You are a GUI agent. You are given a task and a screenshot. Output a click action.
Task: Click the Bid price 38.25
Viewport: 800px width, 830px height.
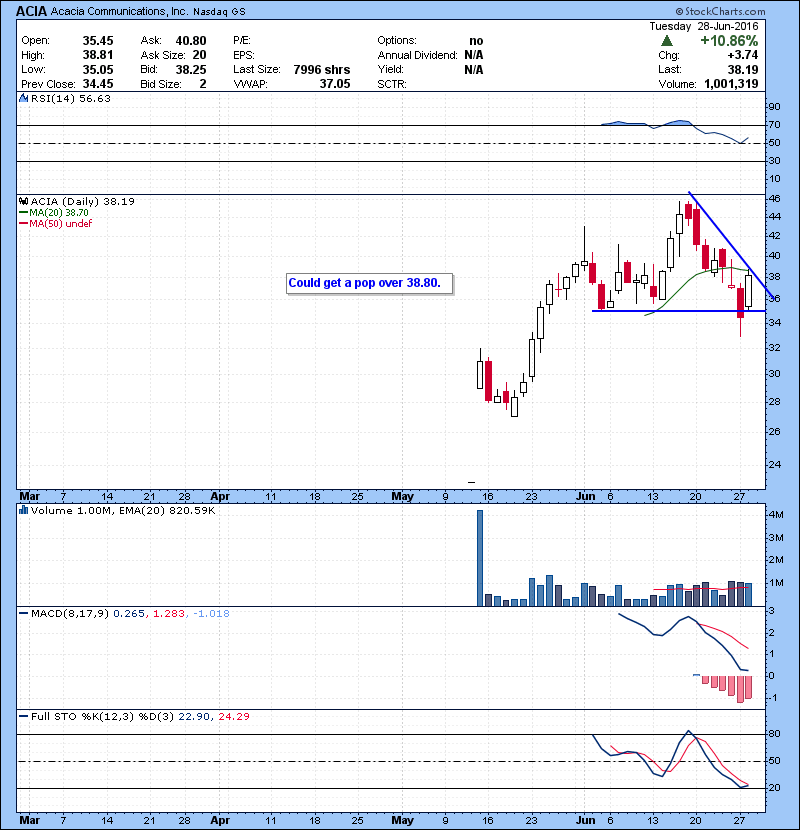(x=191, y=69)
